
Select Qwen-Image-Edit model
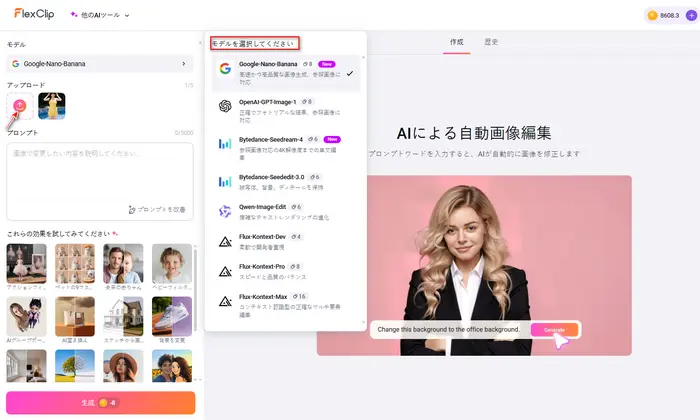pos(286,212)
